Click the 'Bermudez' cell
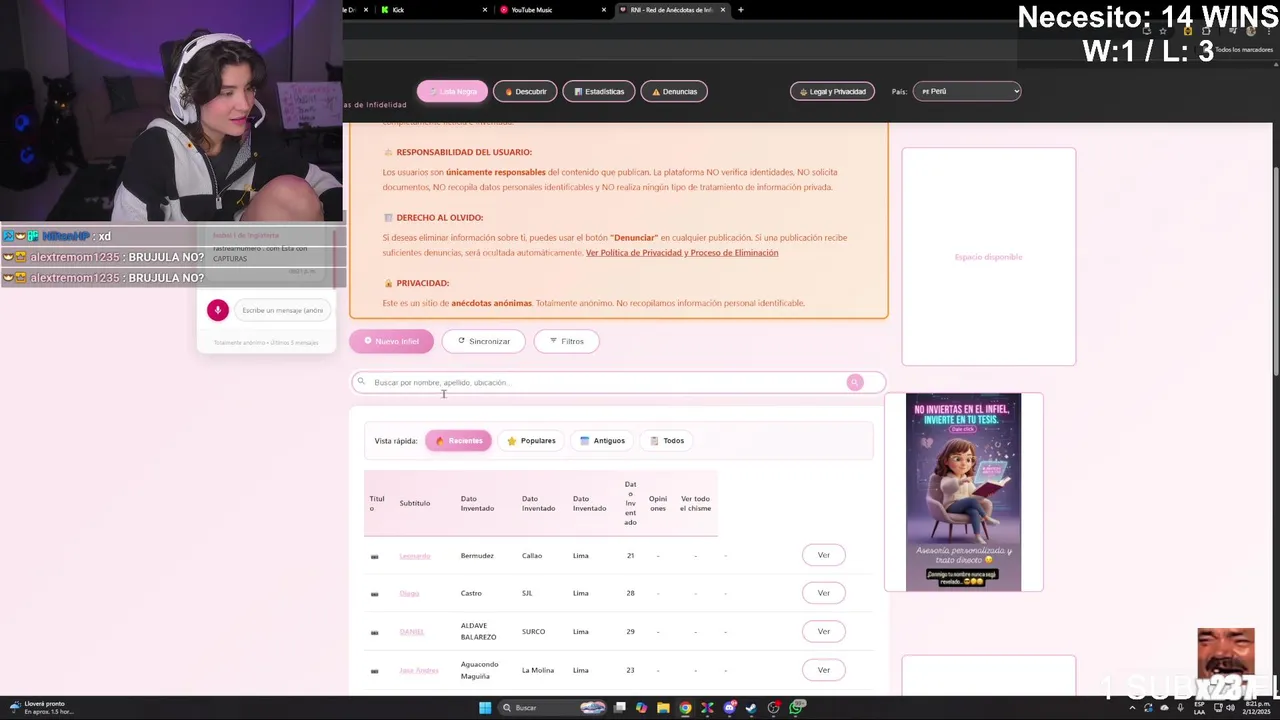 477,556
